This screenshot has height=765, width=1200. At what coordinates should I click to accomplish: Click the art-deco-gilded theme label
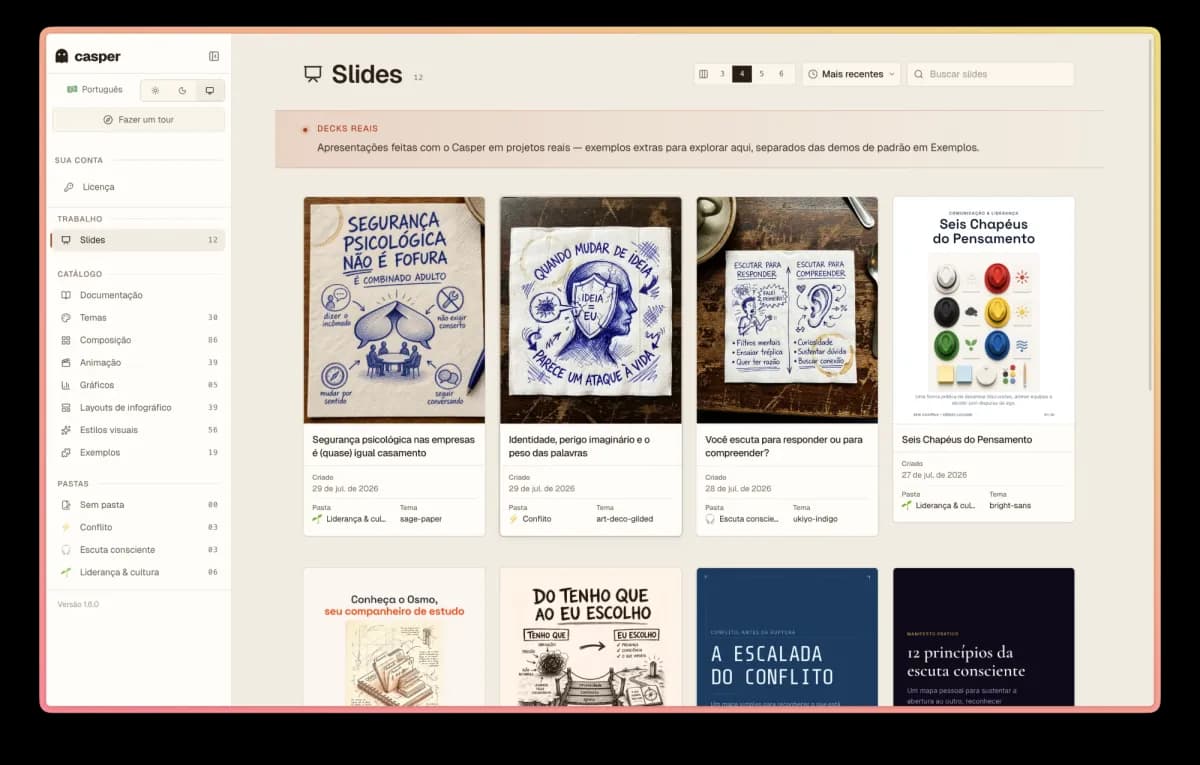point(625,519)
